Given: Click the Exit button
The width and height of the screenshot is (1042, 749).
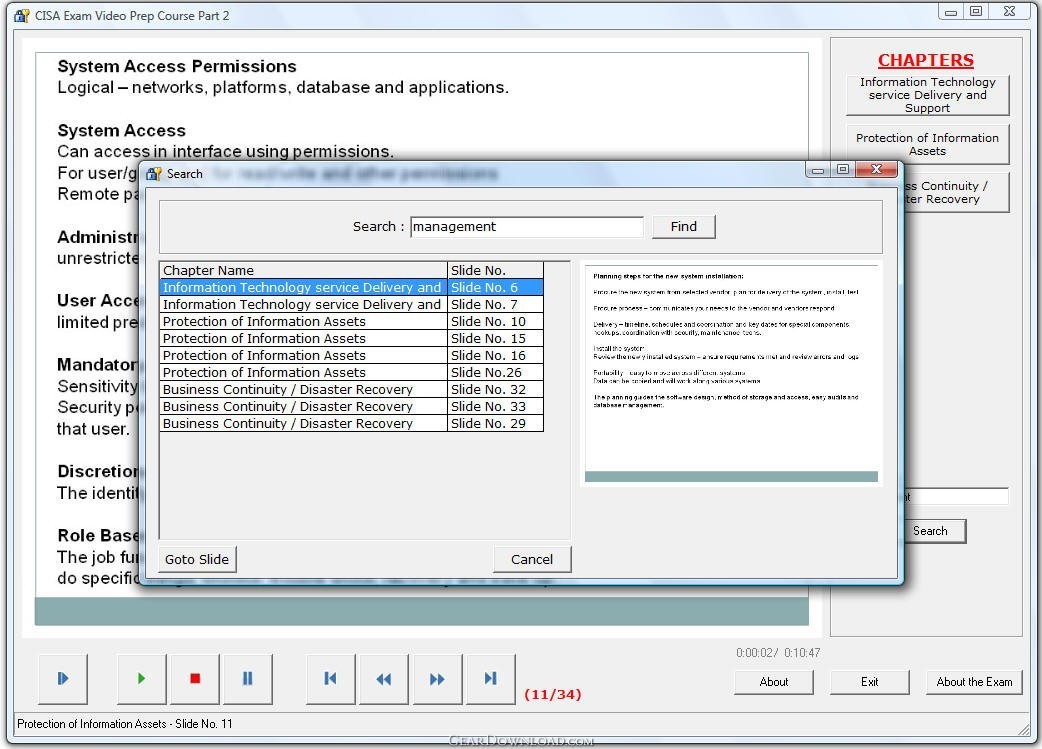Looking at the screenshot, I should pyautogui.click(x=869, y=682).
